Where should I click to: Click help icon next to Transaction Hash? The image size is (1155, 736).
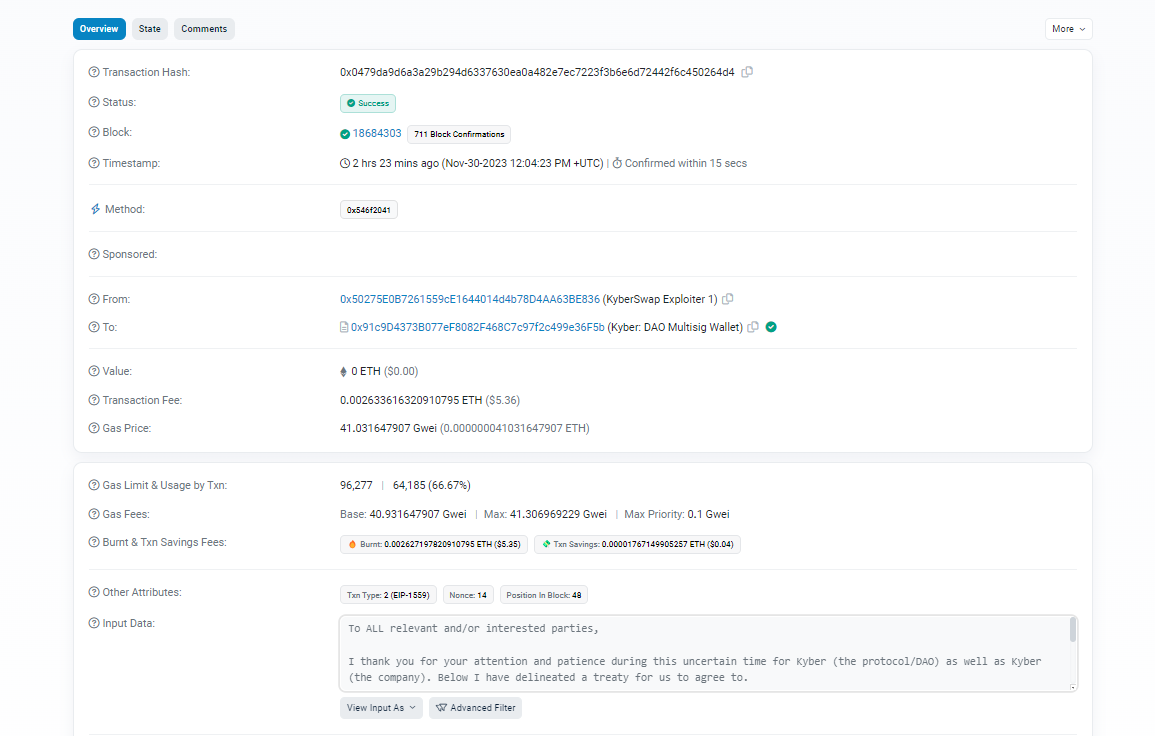coord(94,72)
